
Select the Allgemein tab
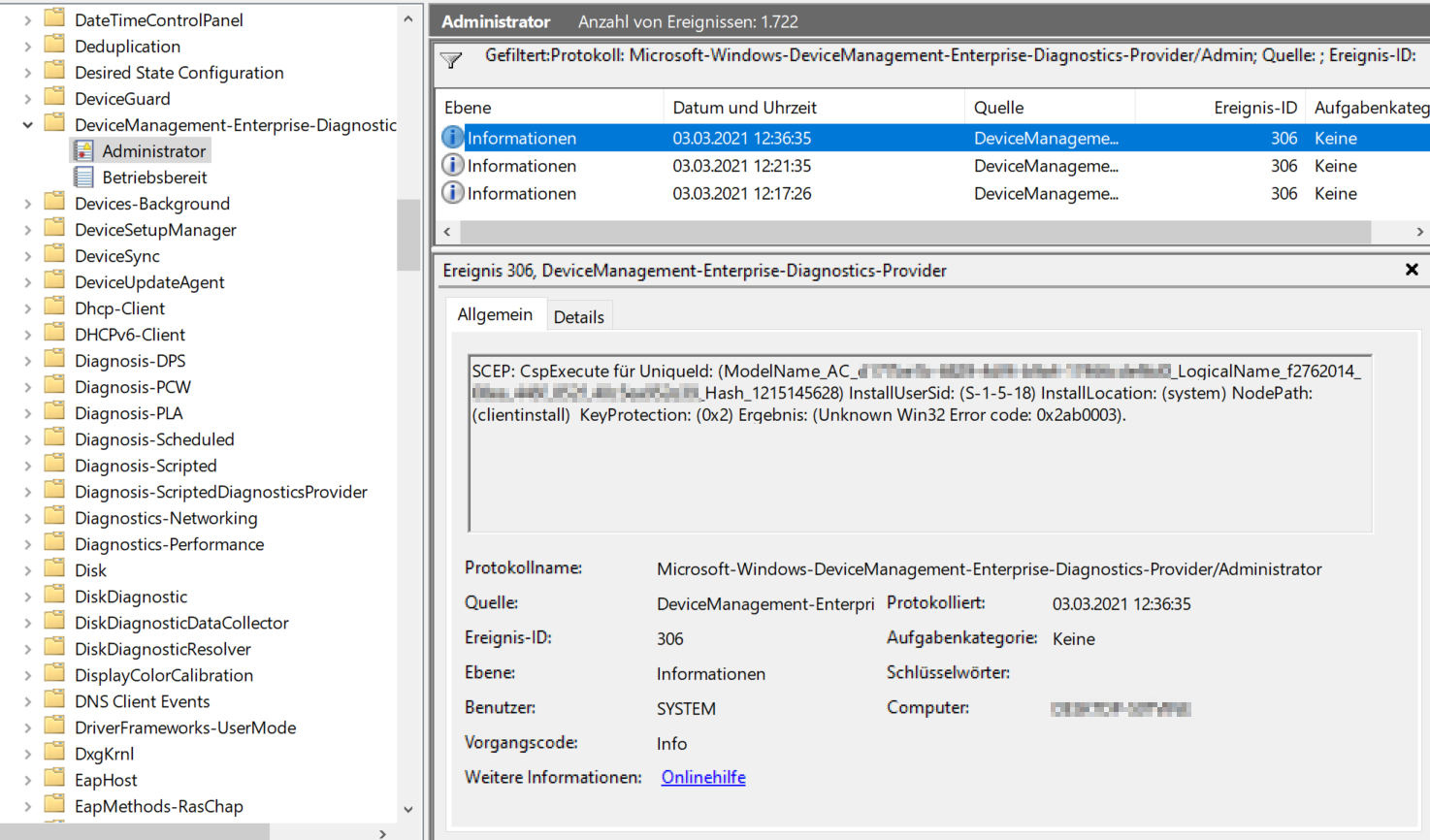pos(496,314)
